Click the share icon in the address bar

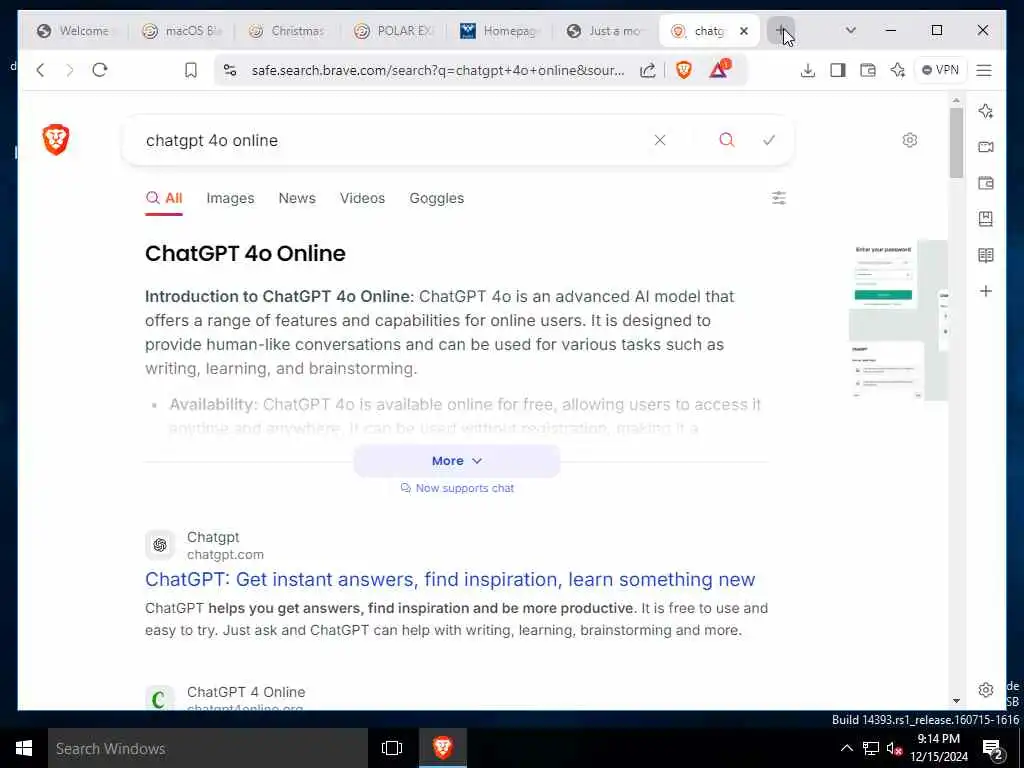[647, 70]
